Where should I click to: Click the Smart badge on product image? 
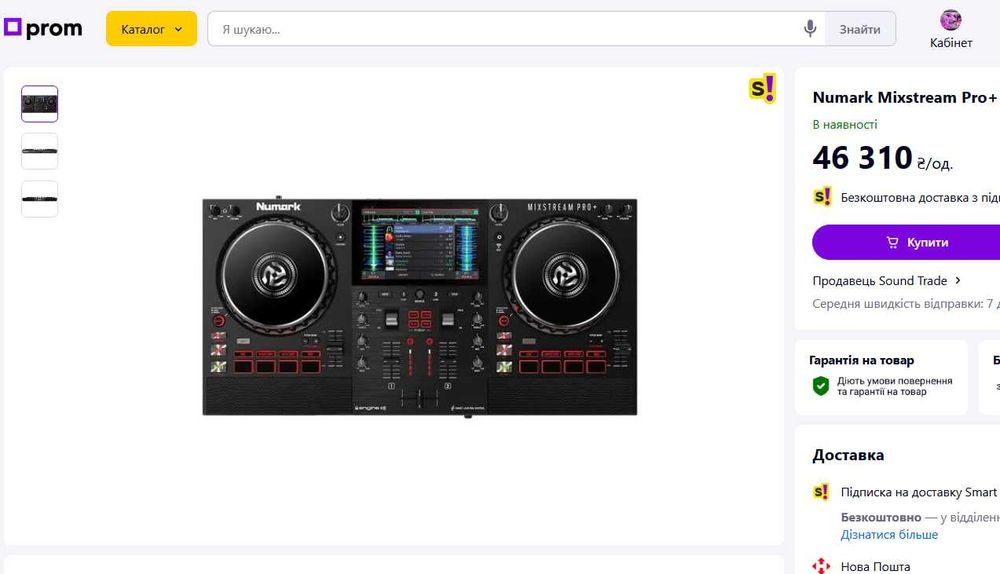[x=762, y=88]
